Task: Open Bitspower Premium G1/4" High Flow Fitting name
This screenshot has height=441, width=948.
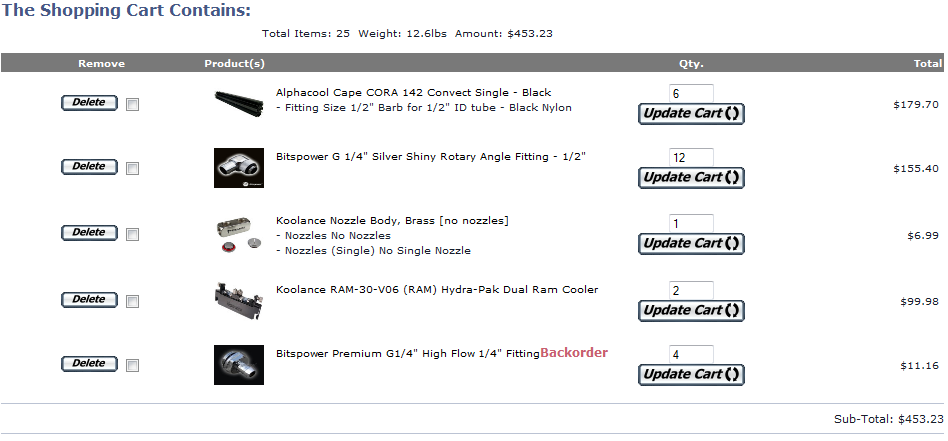Action: (x=408, y=354)
